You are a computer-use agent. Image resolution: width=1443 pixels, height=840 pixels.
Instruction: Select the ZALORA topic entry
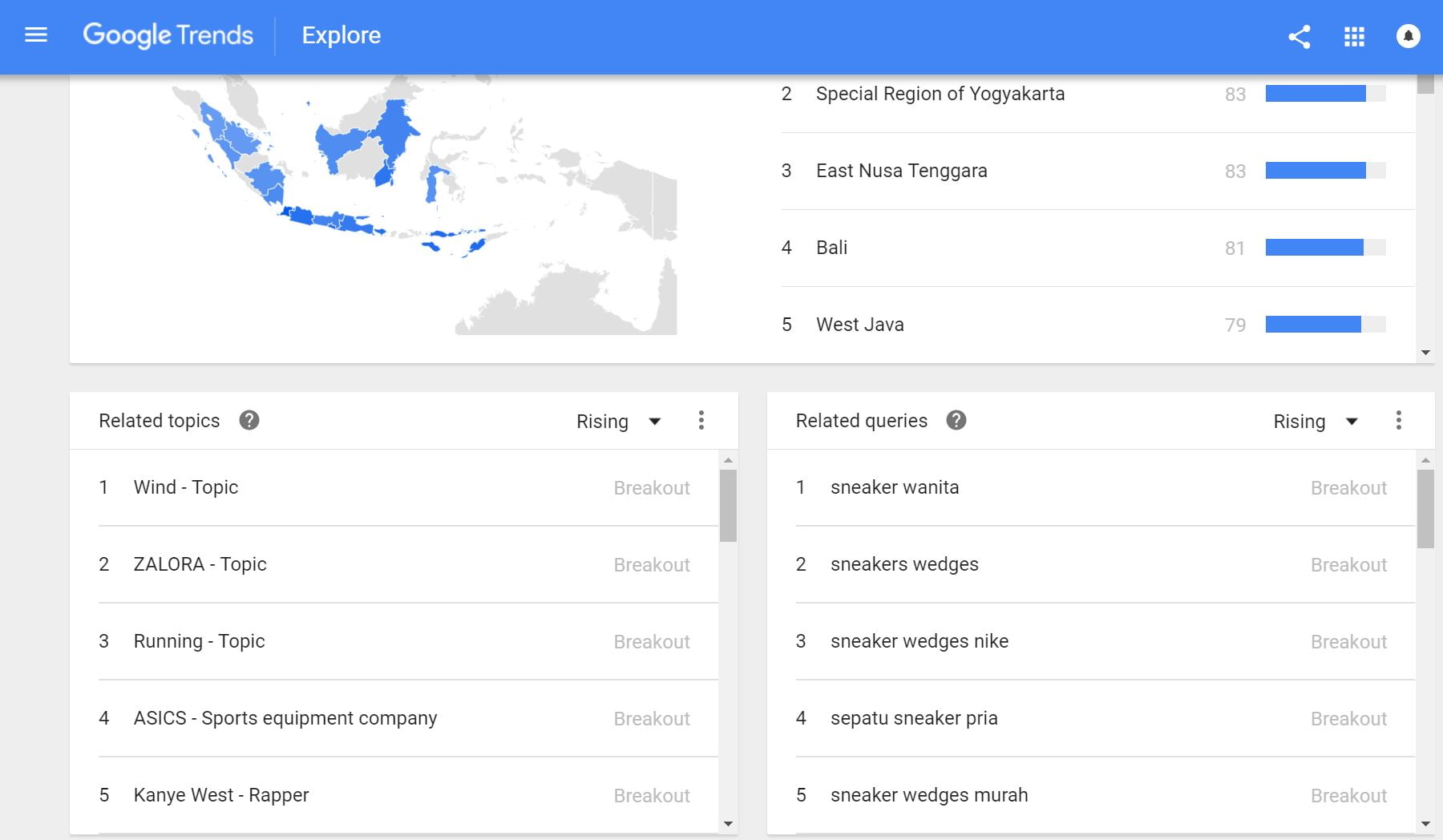[x=200, y=564]
